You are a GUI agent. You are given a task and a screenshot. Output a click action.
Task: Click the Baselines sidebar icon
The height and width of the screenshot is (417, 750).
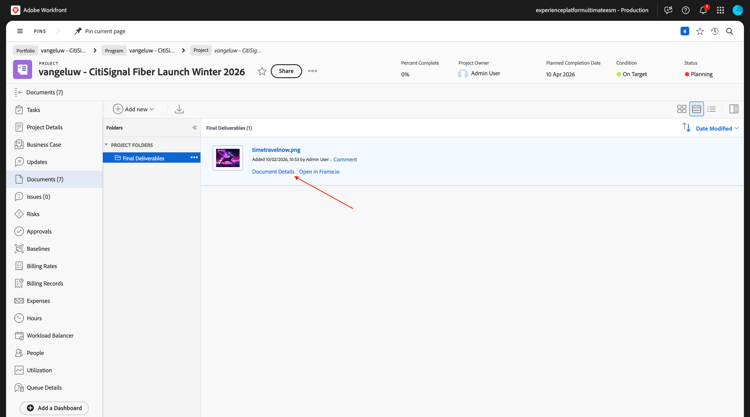[x=19, y=249]
